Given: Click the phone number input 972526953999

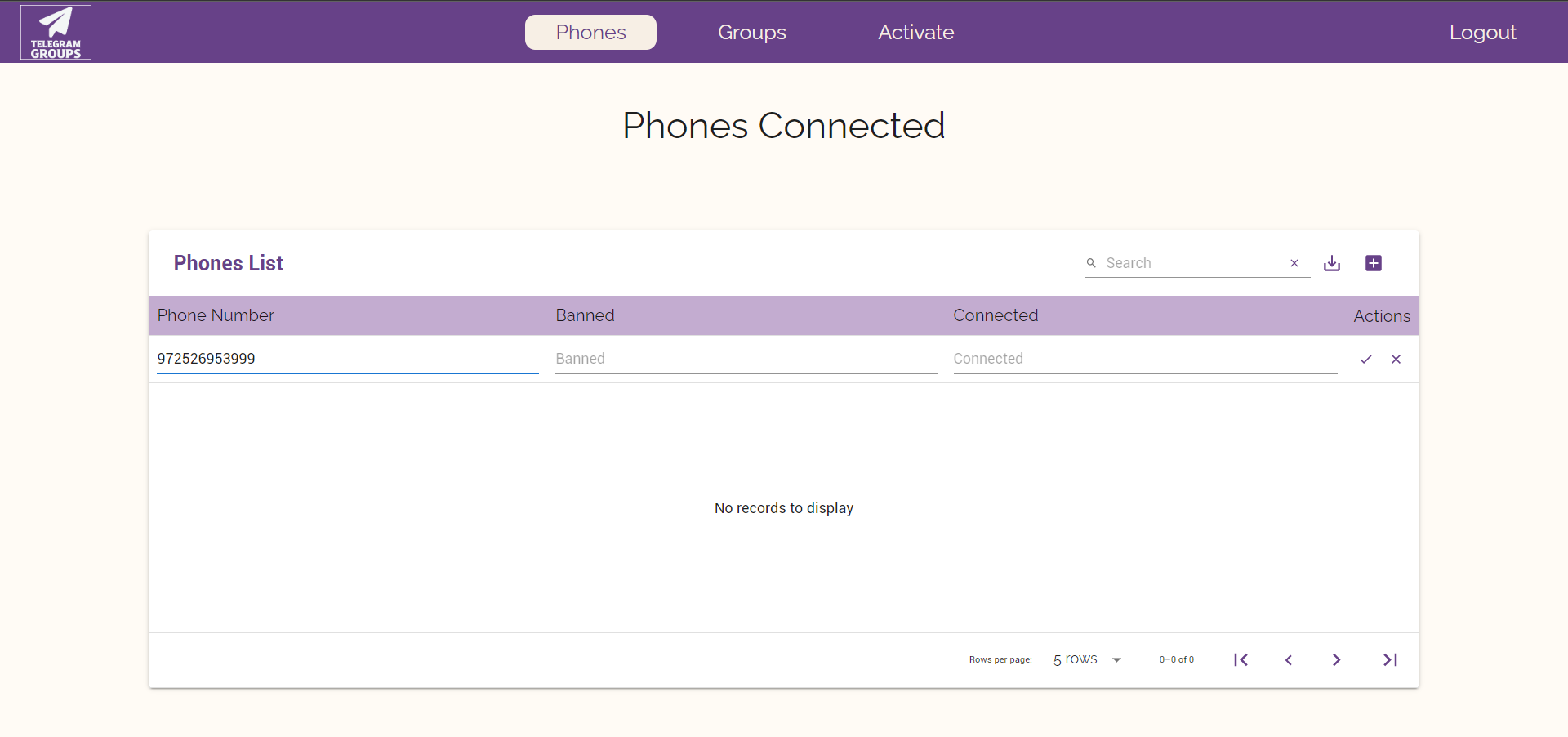Looking at the screenshot, I should coord(347,359).
